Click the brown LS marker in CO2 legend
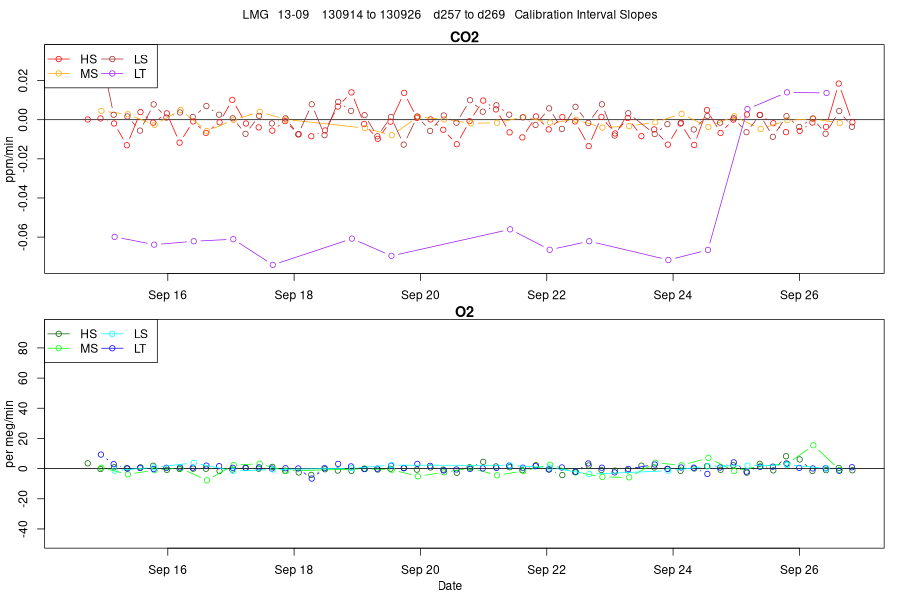Viewport: 900px width, 600px height. tap(112, 59)
